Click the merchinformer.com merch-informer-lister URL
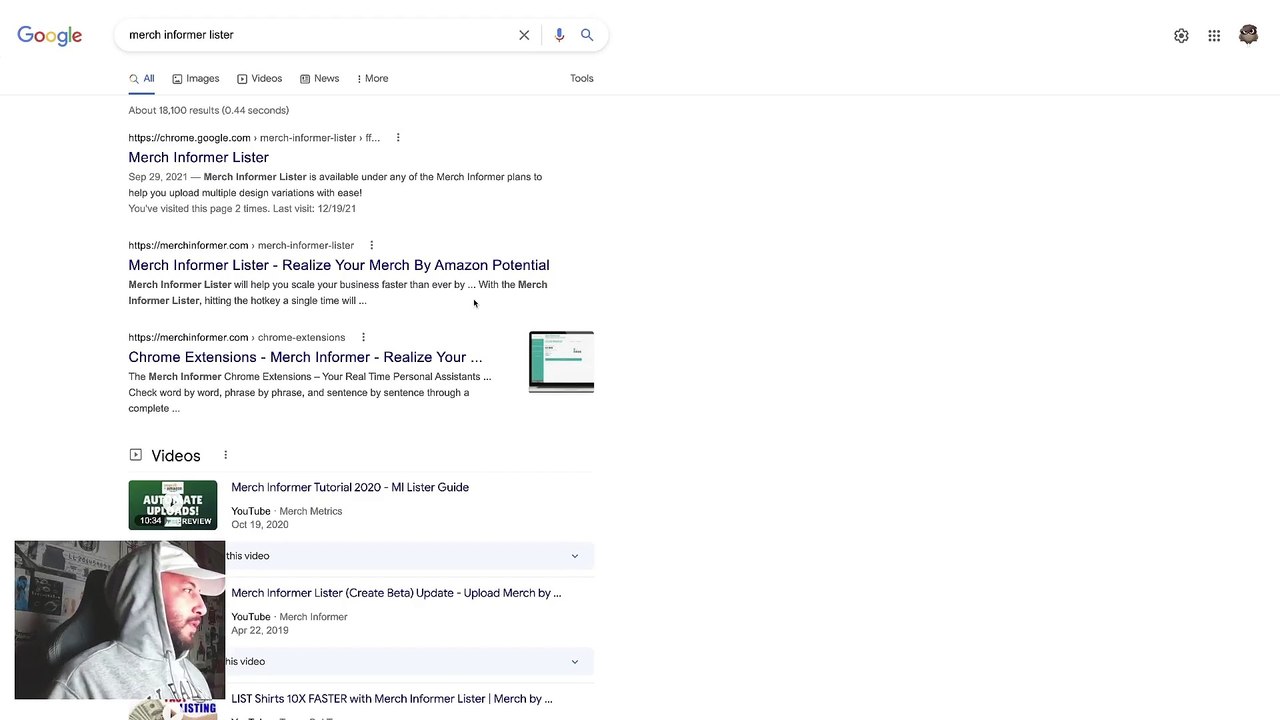The image size is (1280, 720). 241,245
